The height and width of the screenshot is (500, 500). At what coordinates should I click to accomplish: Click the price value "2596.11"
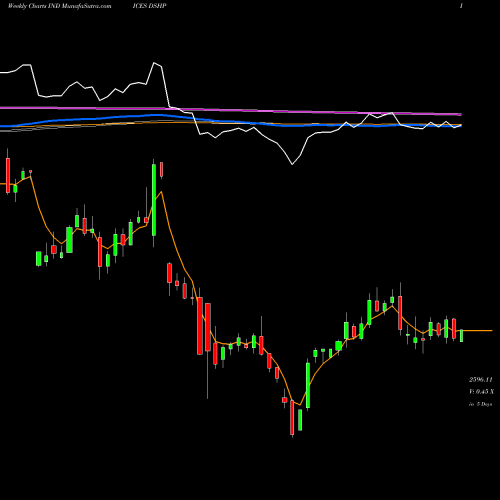click(x=481, y=380)
